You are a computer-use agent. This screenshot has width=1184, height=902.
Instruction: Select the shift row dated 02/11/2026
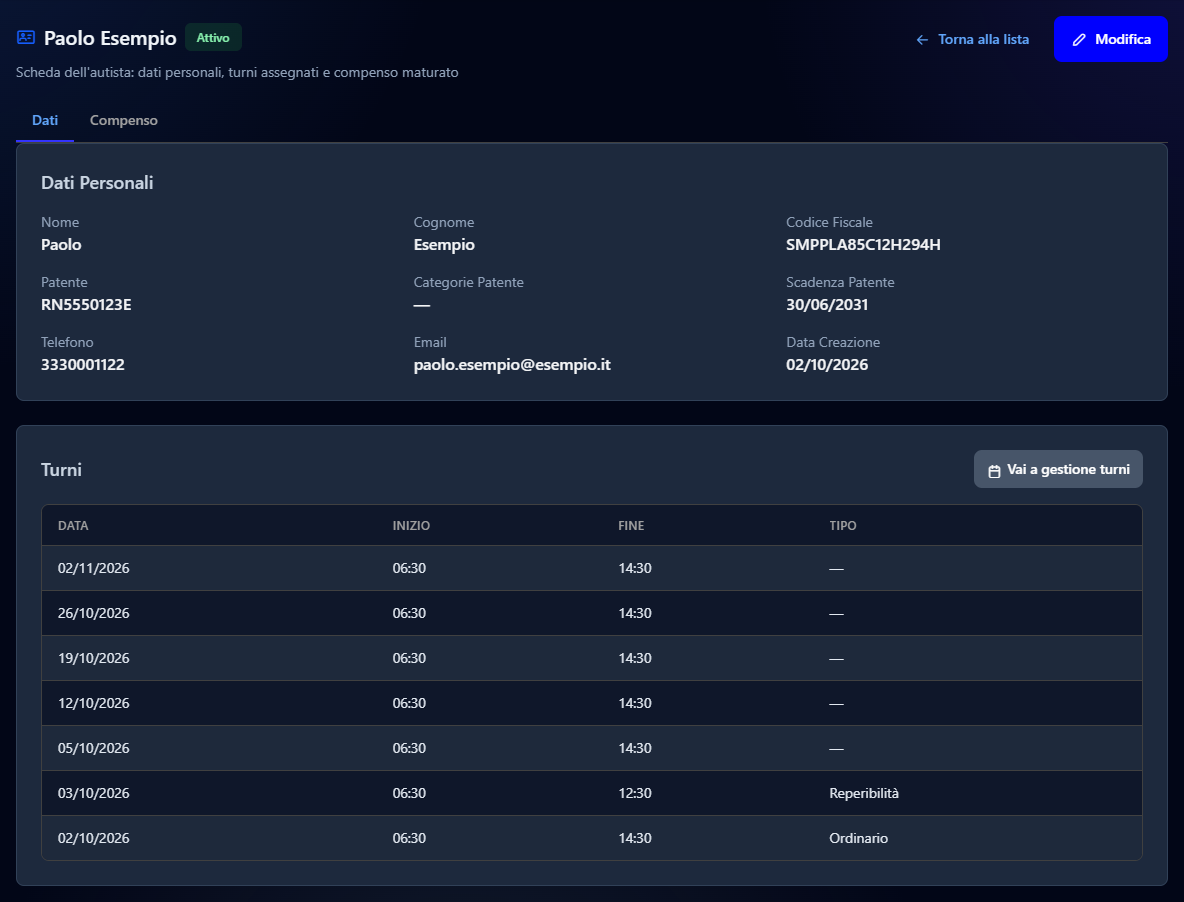[592, 568]
